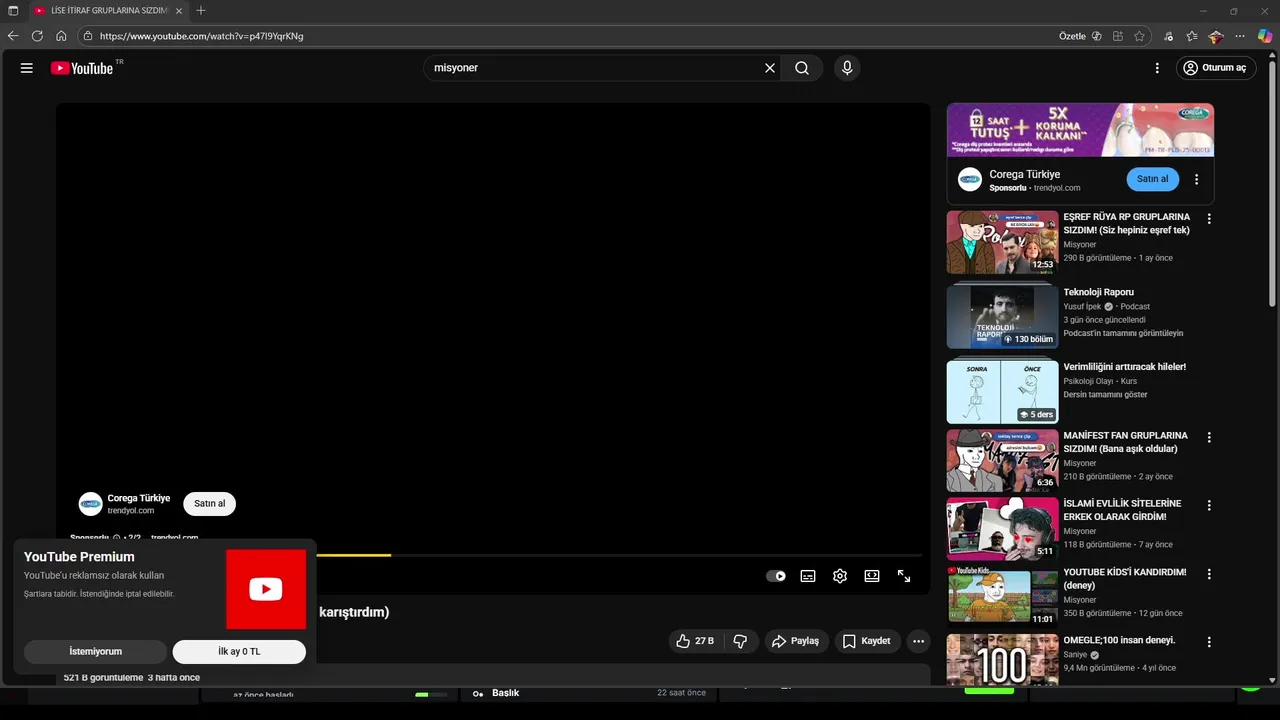Open options for EŞREF RÜYA RP video
The height and width of the screenshot is (720, 1280).
[1209, 219]
